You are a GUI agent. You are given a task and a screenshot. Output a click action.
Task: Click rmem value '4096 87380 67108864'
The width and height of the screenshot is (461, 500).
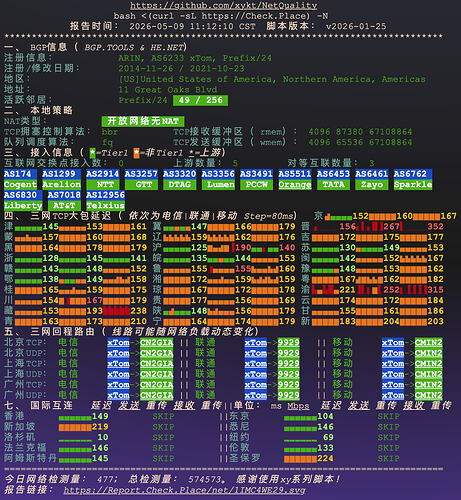360,132
